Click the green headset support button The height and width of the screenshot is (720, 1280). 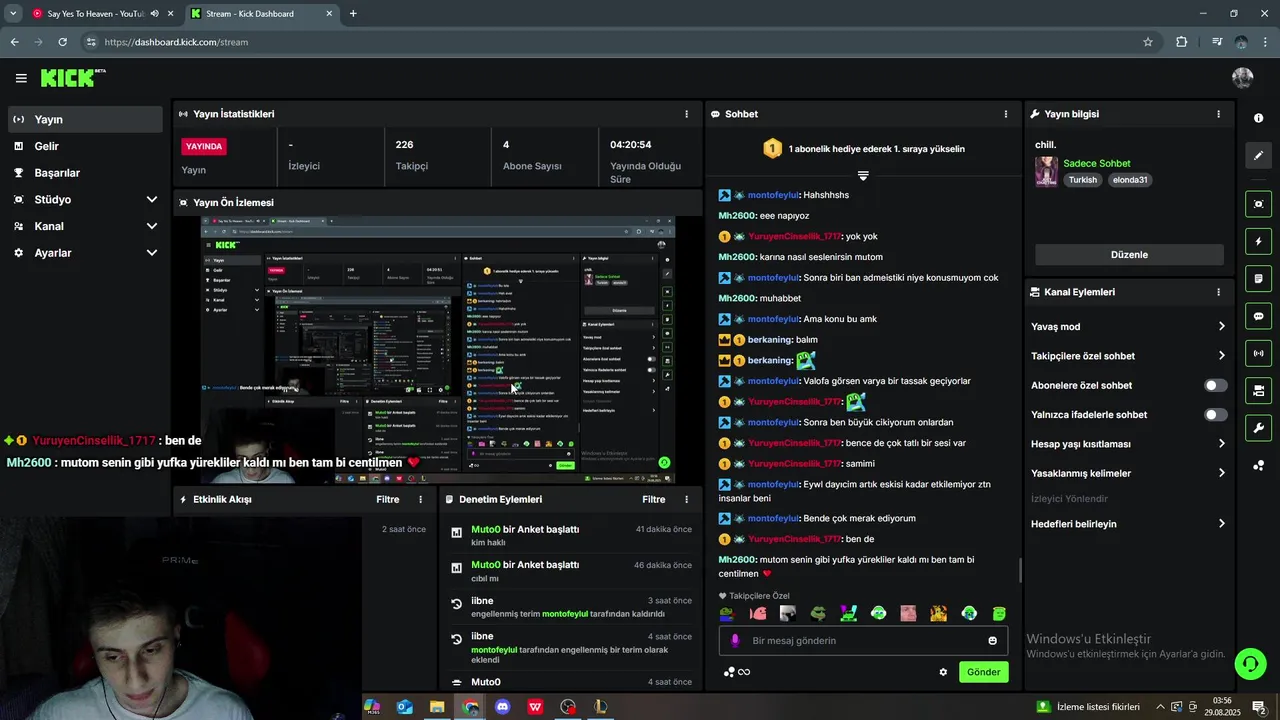pyautogui.click(x=1249, y=663)
